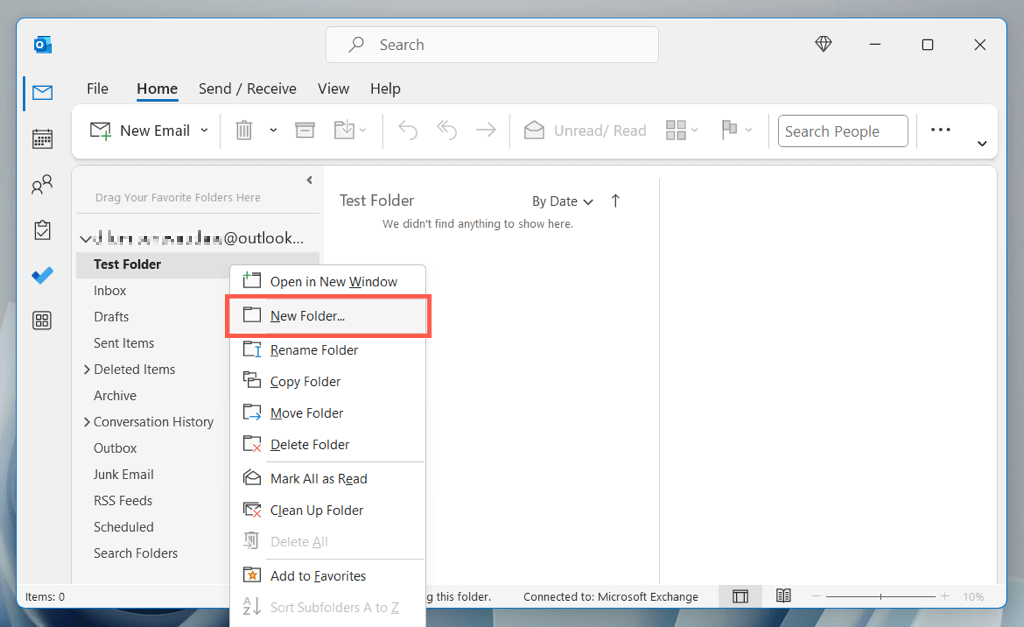Open the To Do checkmark icon

tap(42, 275)
